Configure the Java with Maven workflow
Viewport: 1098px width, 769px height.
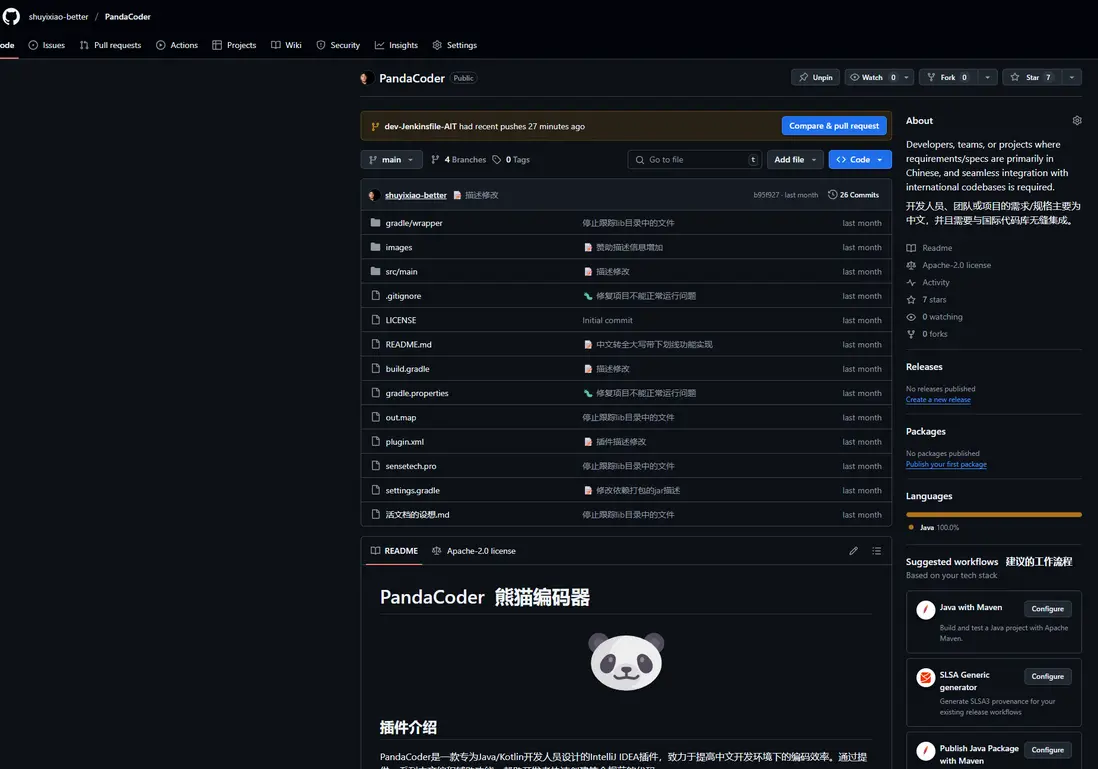tap(1048, 609)
